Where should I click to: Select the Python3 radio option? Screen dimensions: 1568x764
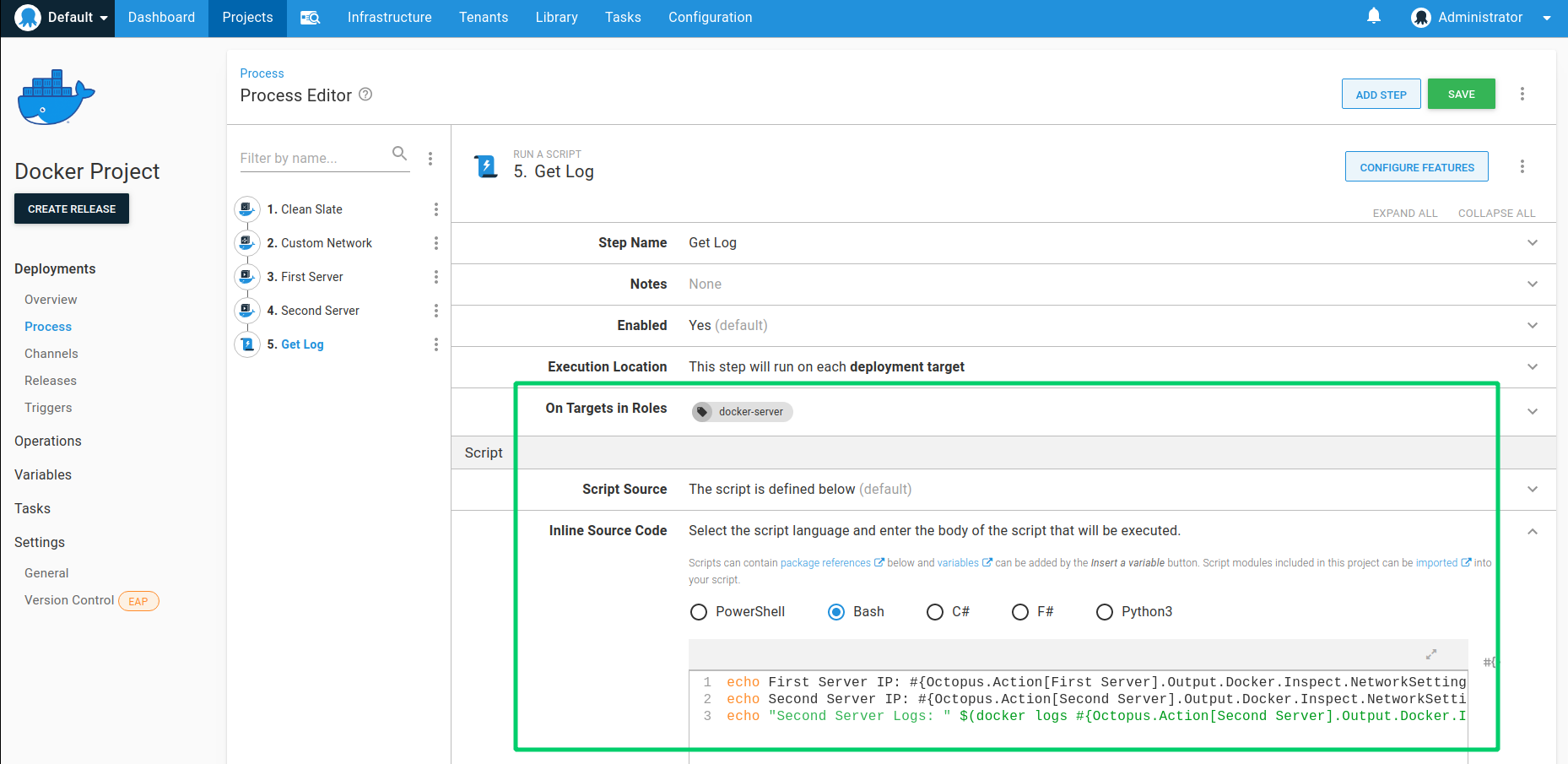pos(1133,612)
